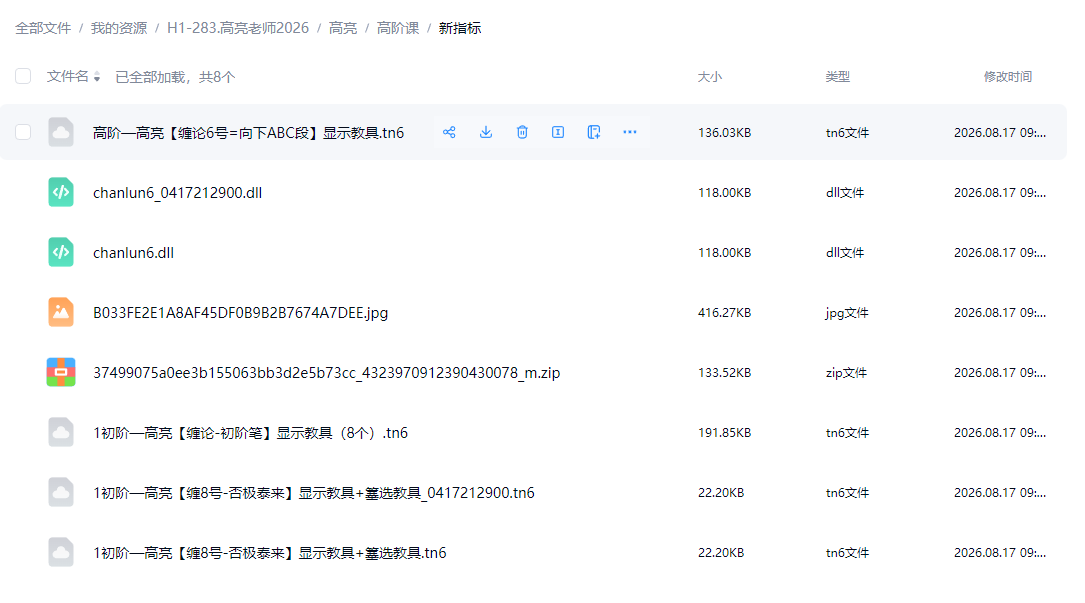Click the file icon of chanlun6_0417212900.dll
Screen dimensions: 1085x603
(x=61, y=192)
